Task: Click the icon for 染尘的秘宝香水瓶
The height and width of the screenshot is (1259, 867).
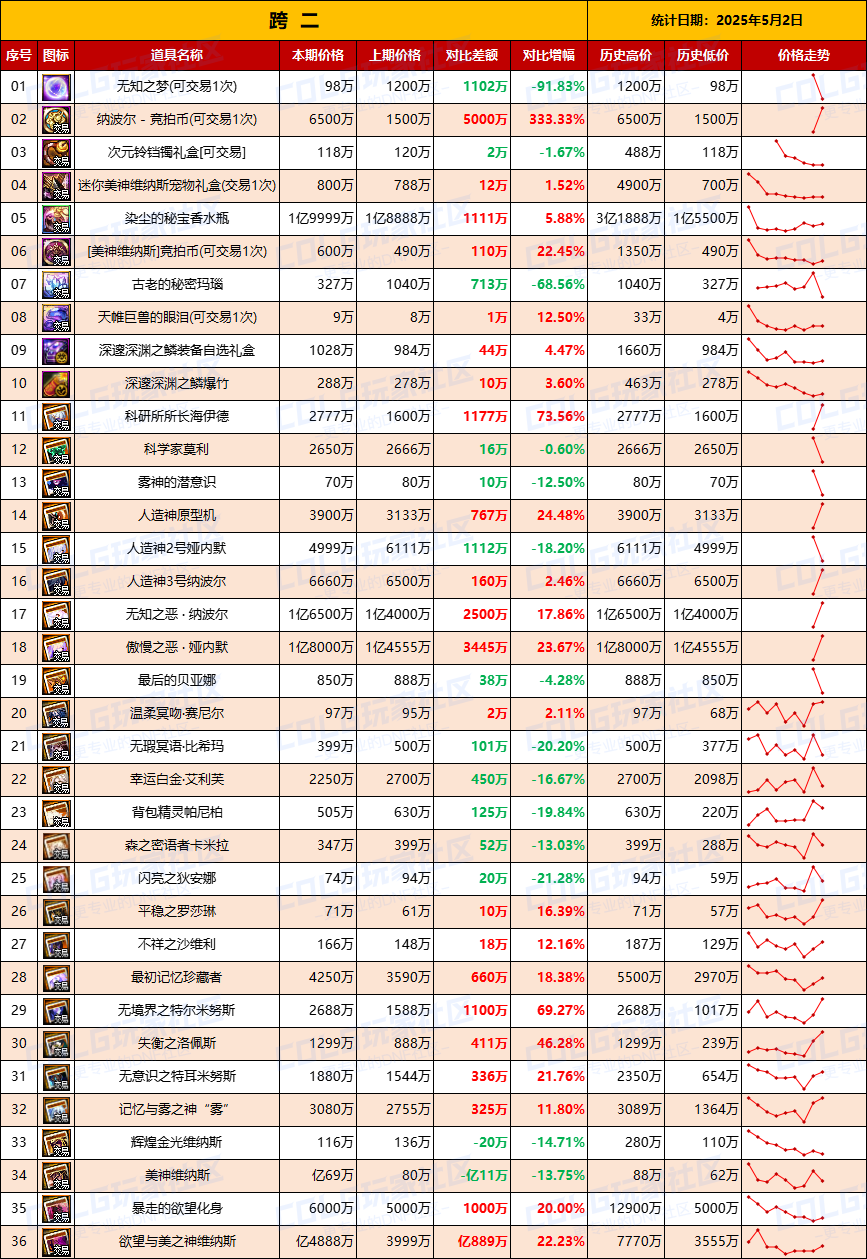Action: click(x=56, y=218)
